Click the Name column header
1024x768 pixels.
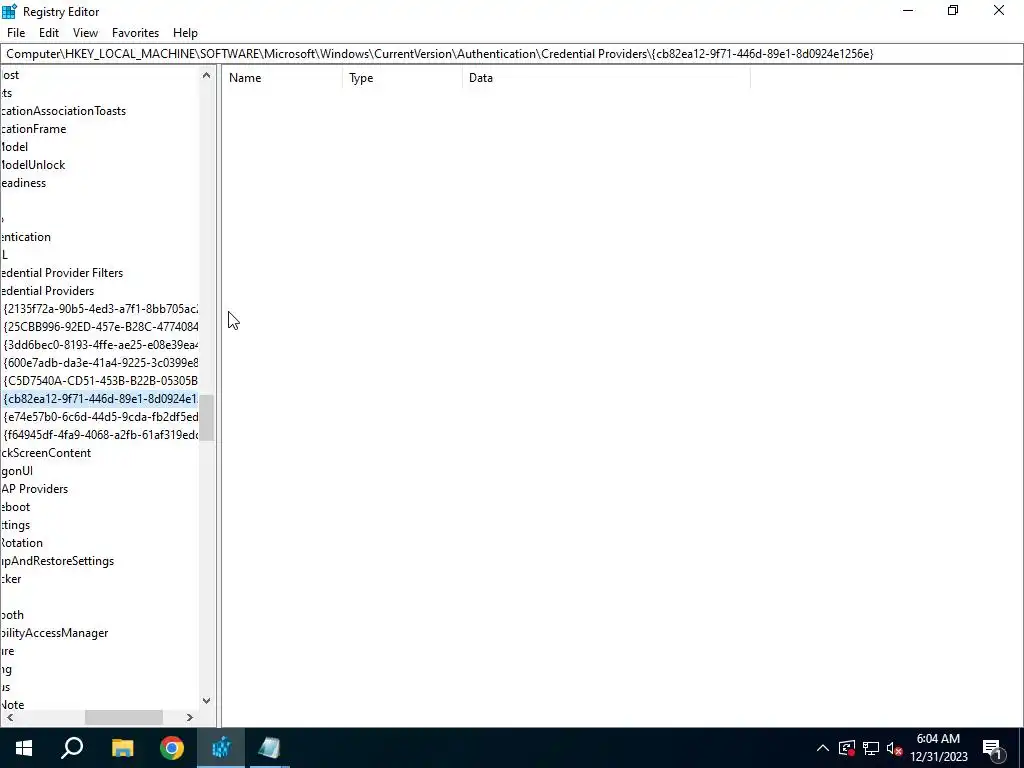click(x=282, y=78)
